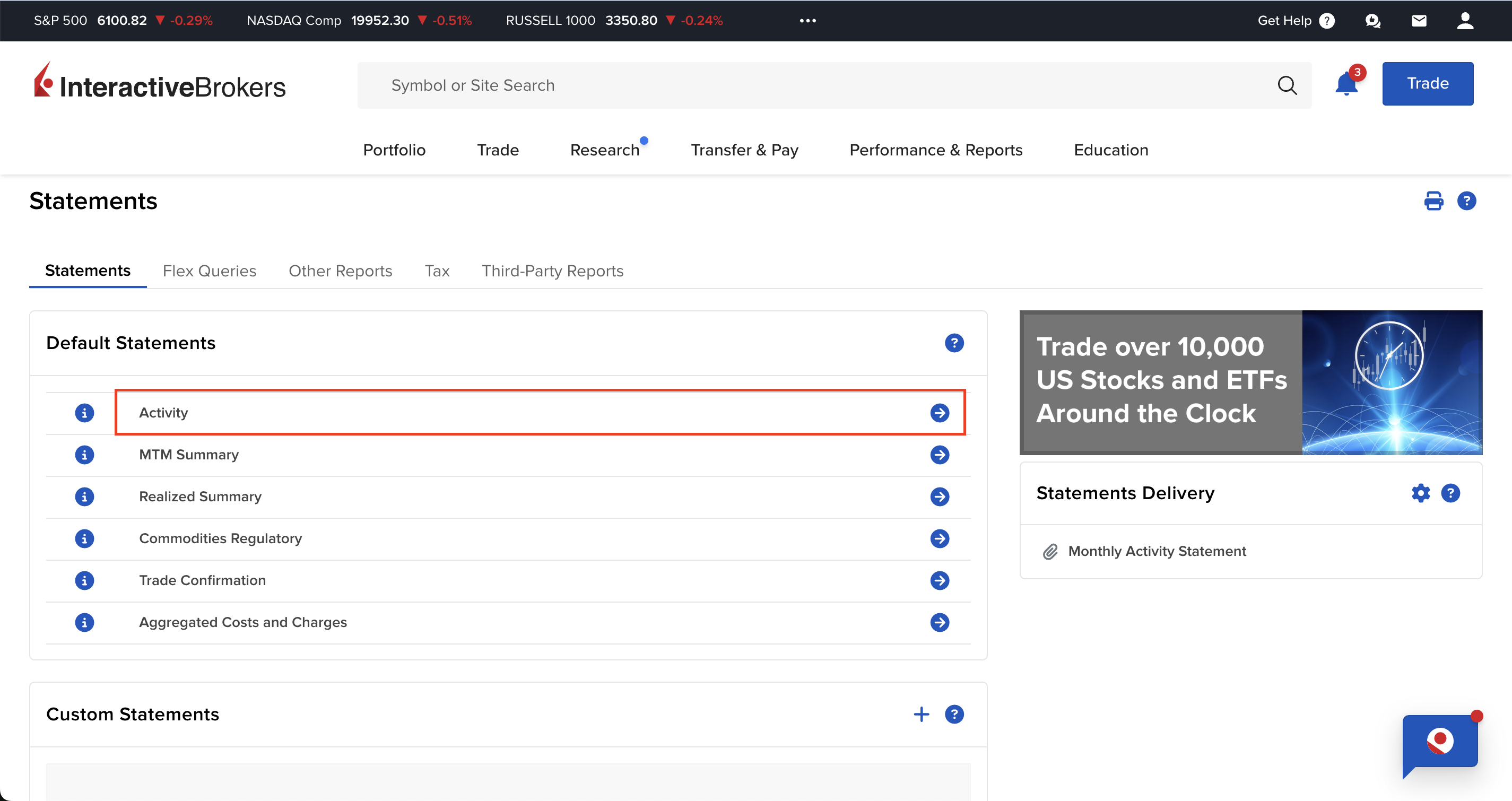Open the Trade Around the Clock banner
The image size is (1512, 801).
pos(1251,382)
